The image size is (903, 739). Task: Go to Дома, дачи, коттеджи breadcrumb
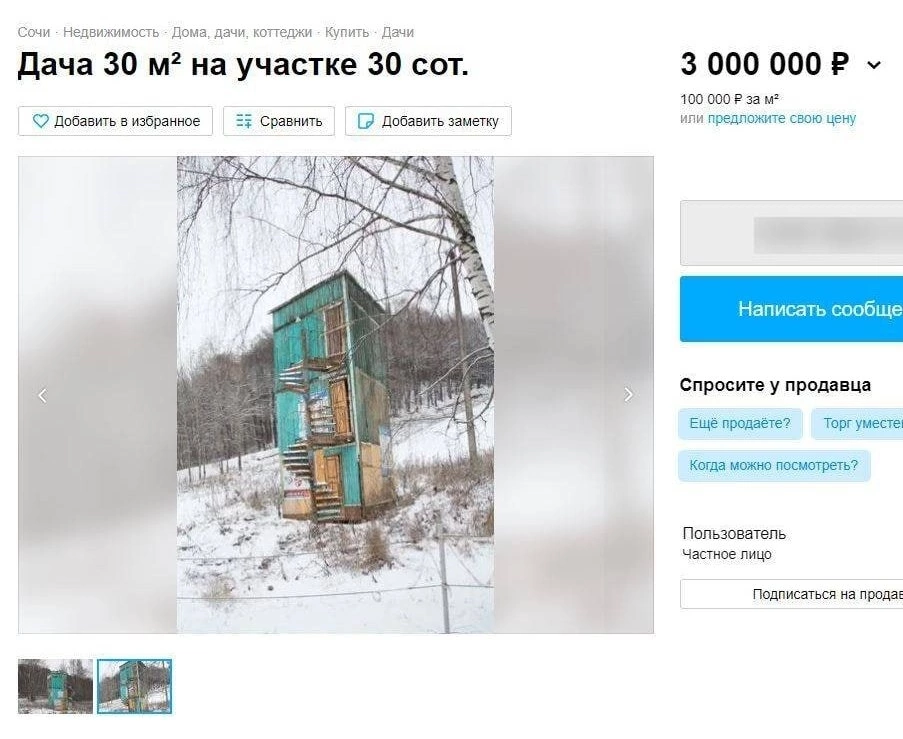click(242, 32)
